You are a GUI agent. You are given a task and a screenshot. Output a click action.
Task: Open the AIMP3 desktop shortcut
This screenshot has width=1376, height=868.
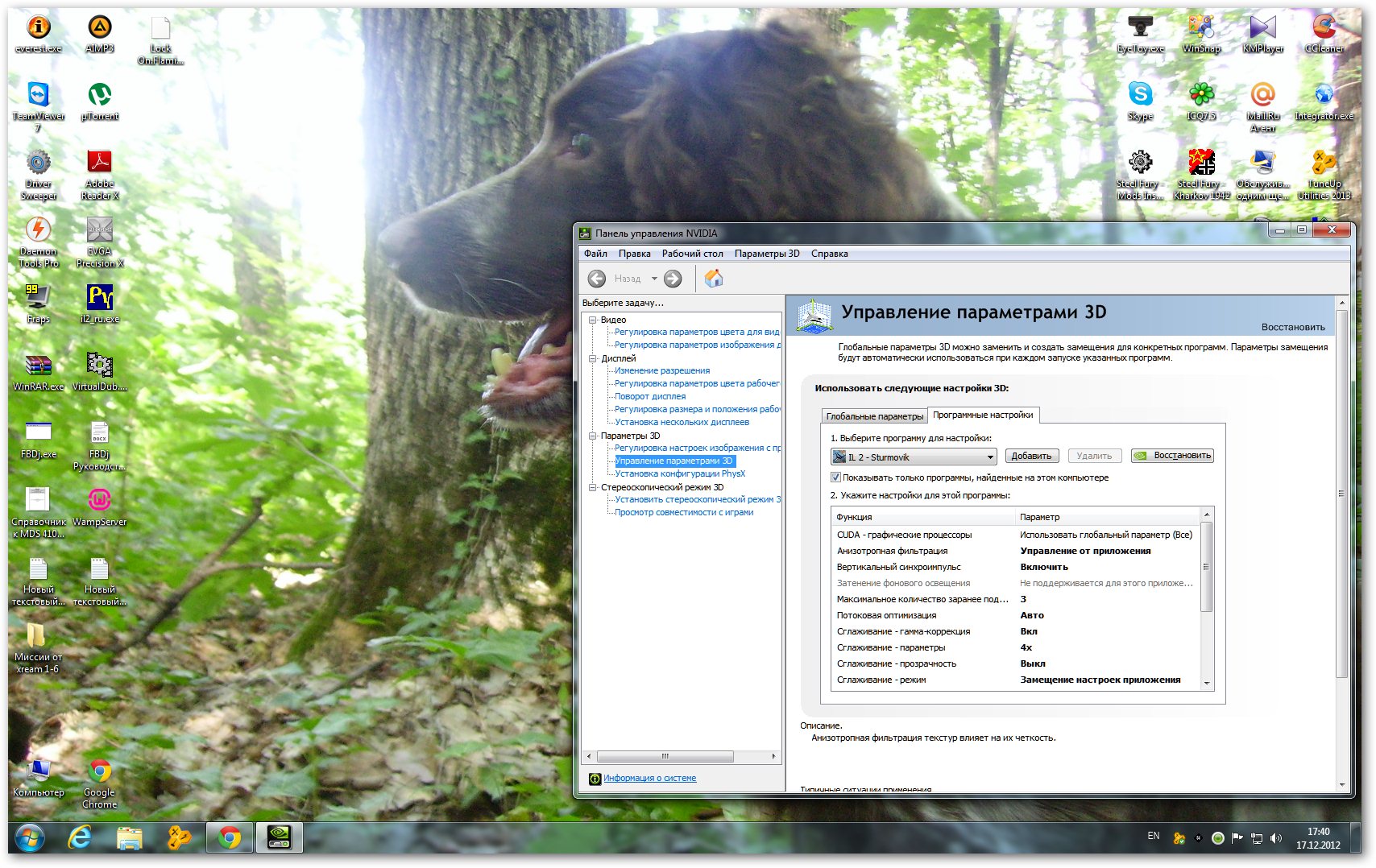(99, 34)
